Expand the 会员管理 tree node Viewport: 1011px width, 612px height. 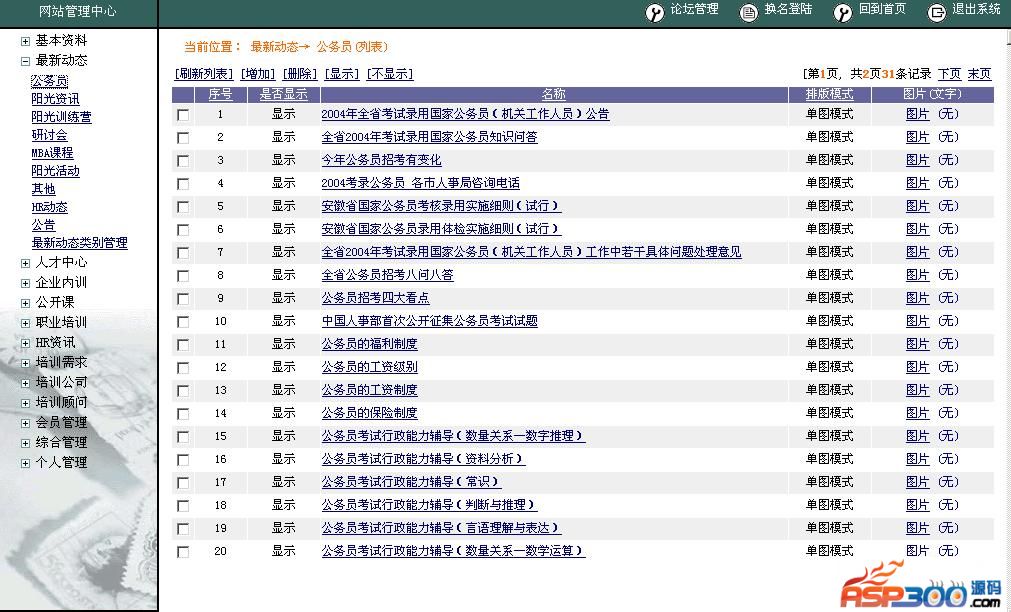pyautogui.click(x=25, y=423)
